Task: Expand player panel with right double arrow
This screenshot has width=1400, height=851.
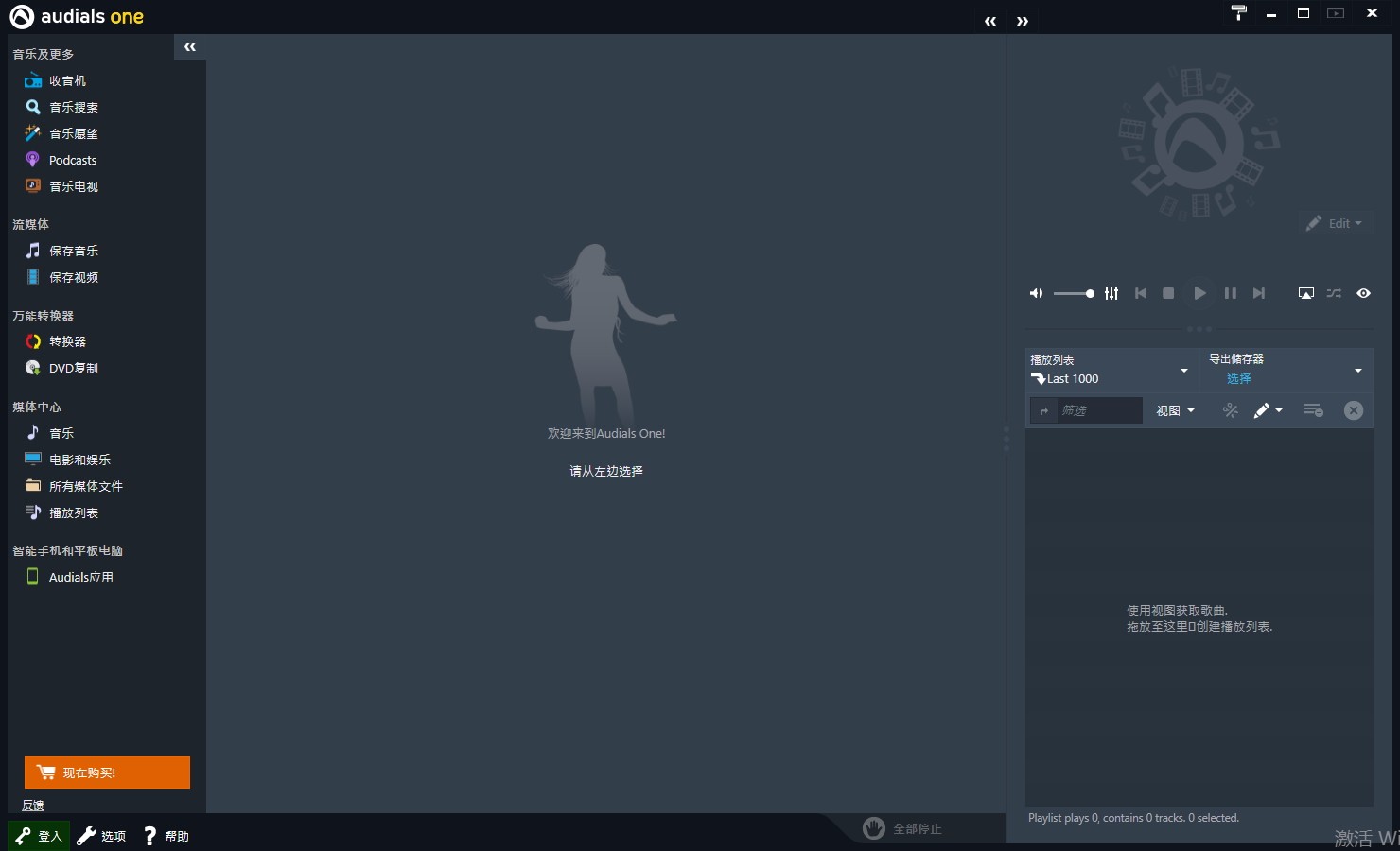Action: click(x=1023, y=21)
